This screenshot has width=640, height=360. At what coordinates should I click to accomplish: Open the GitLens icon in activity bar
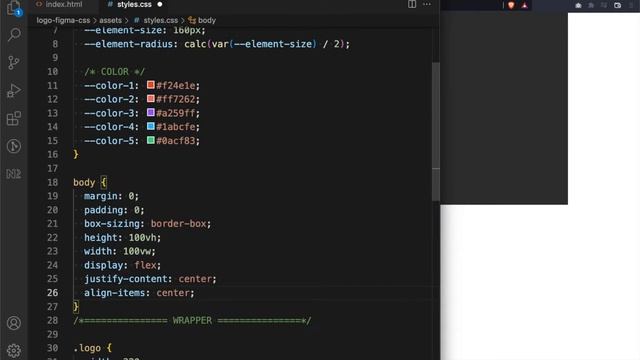coord(14,146)
